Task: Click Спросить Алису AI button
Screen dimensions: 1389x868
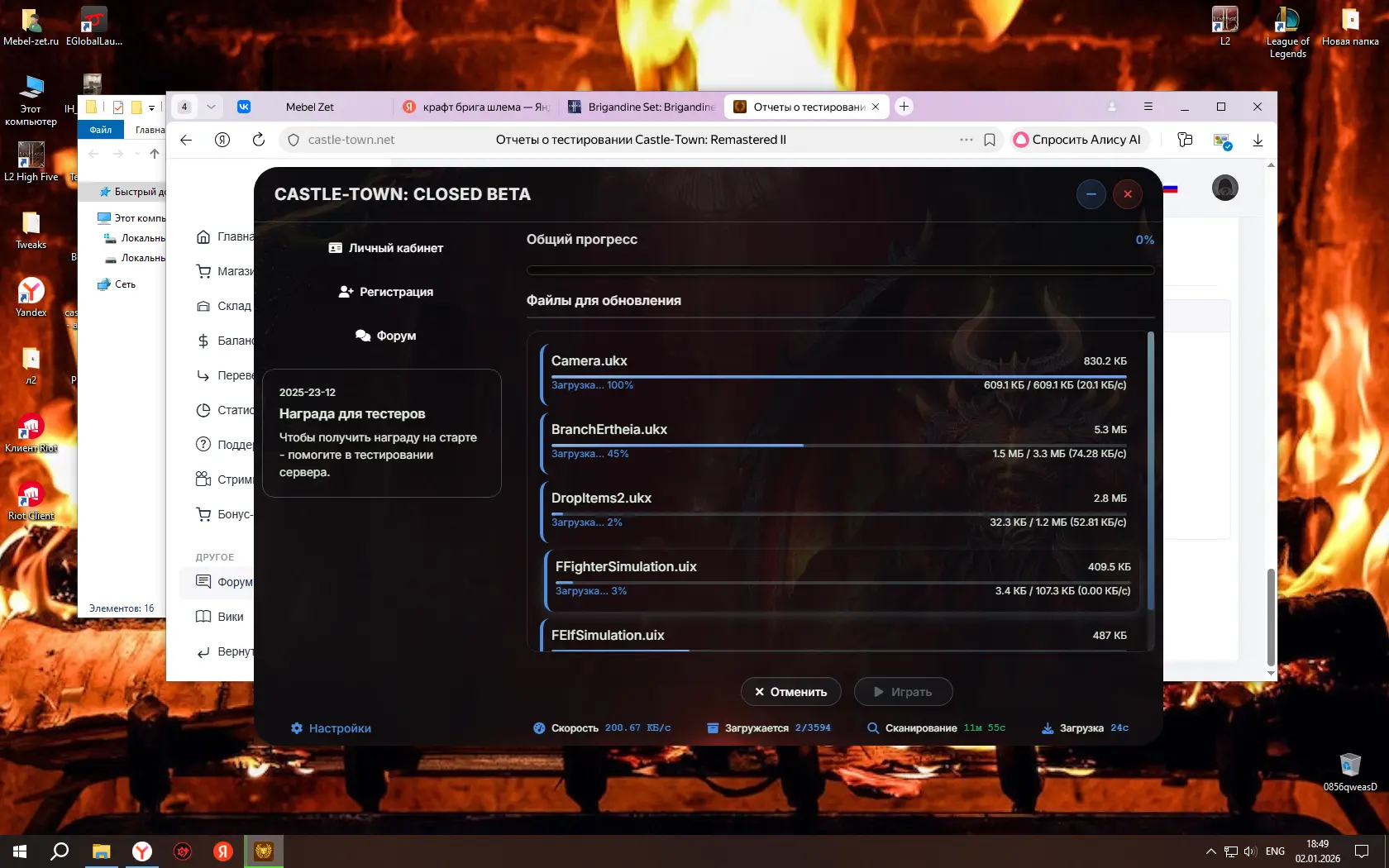Action: (x=1077, y=140)
